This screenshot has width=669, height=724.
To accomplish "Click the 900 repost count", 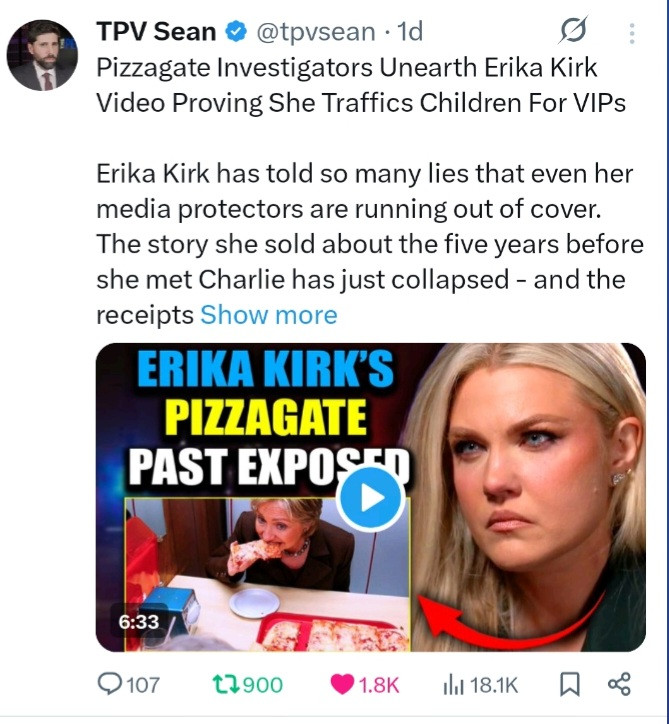I will [262, 685].
